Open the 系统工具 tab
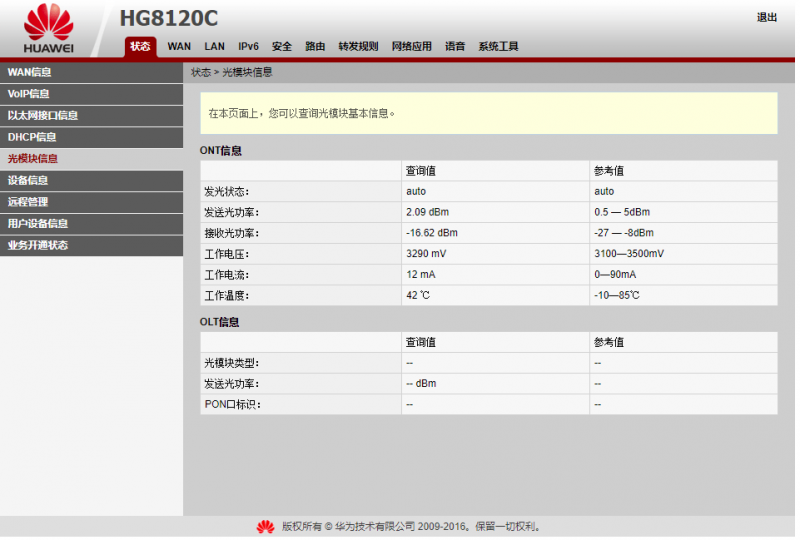The image size is (800, 540). (498, 46)
